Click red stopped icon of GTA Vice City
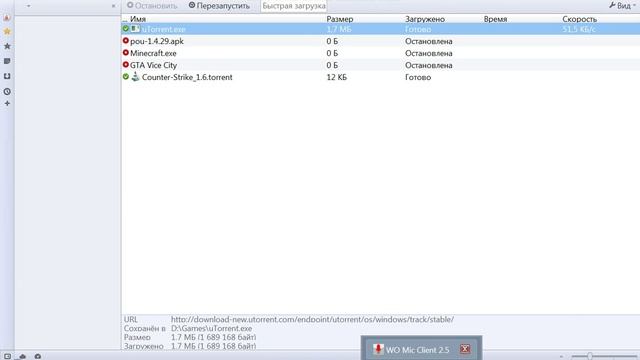 (x=126, y=64)
